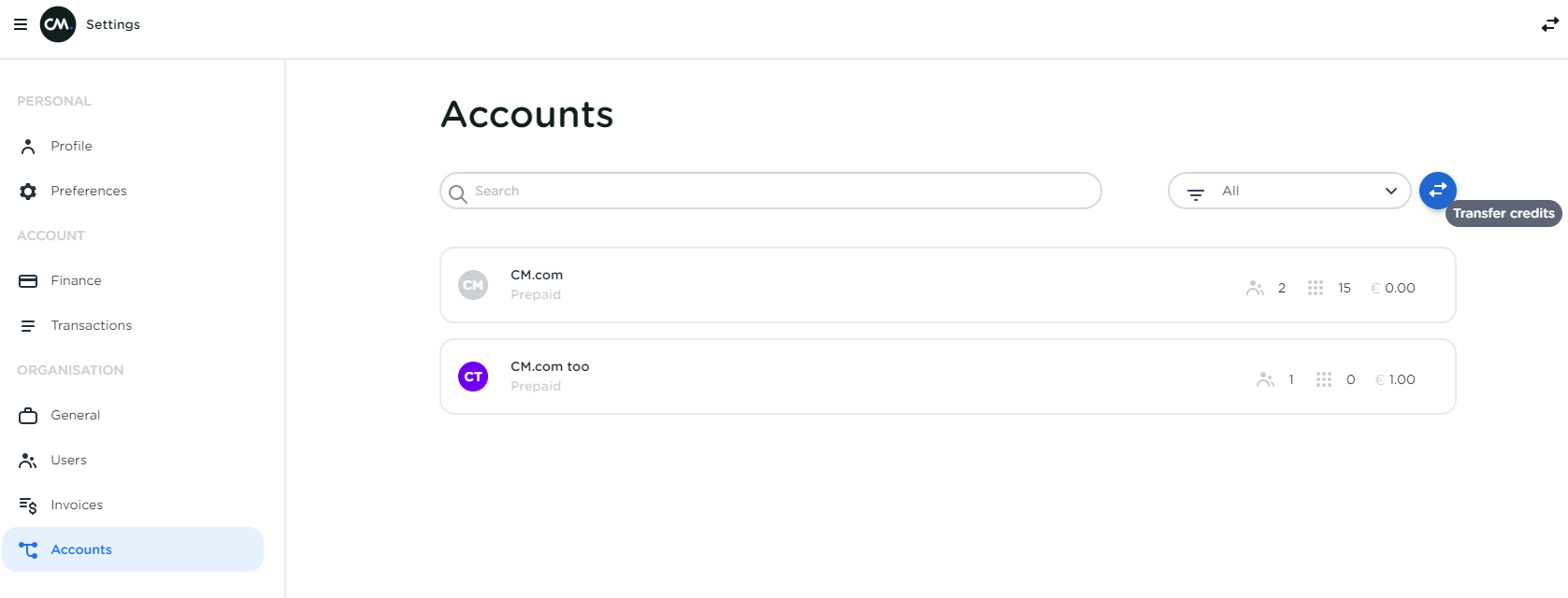The image size is (1568, 598).
Task: Open the hamburger navigation menu
Action: pos(21,24)
